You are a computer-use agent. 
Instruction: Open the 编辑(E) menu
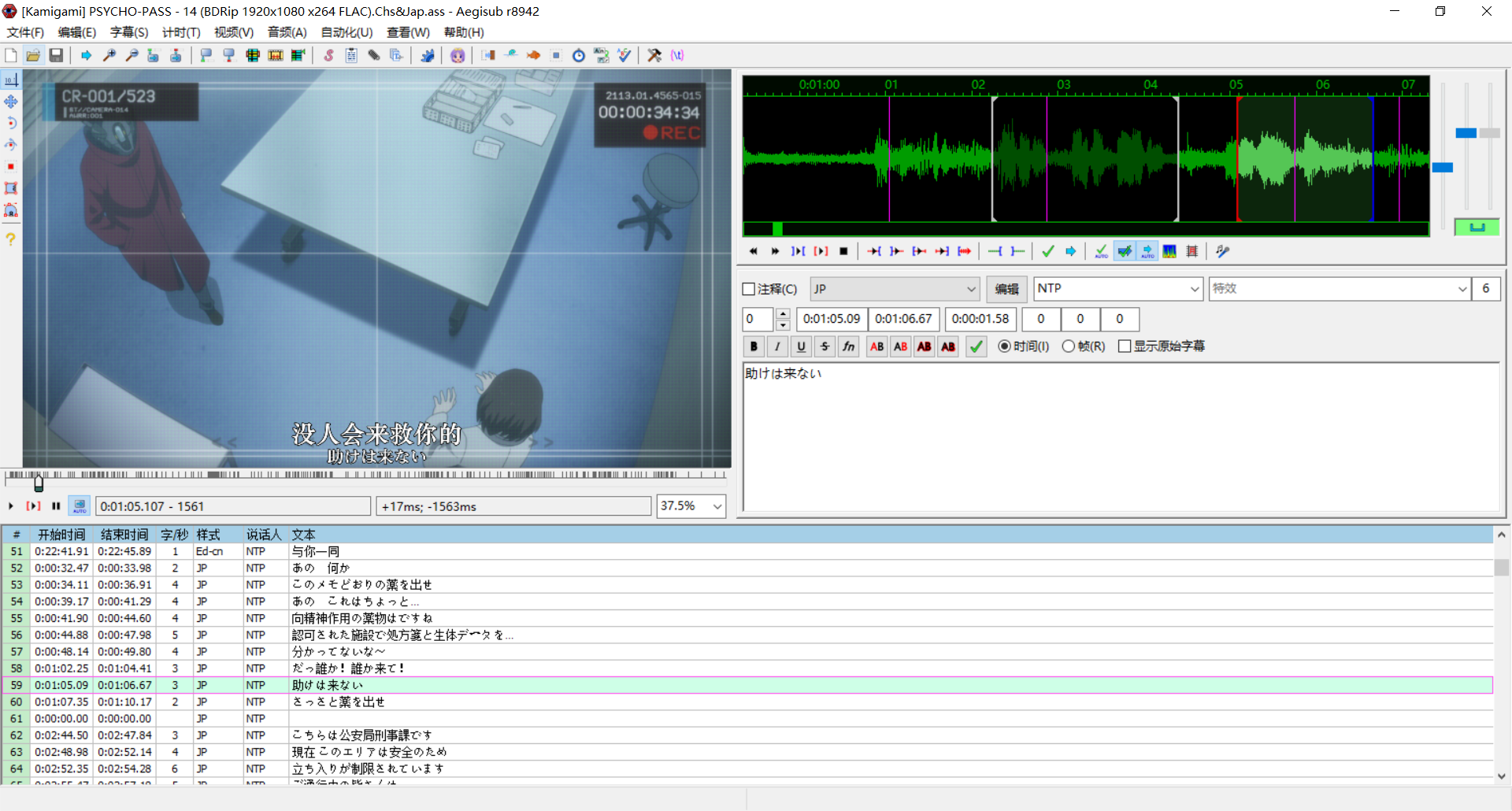[x=76, y=32]
